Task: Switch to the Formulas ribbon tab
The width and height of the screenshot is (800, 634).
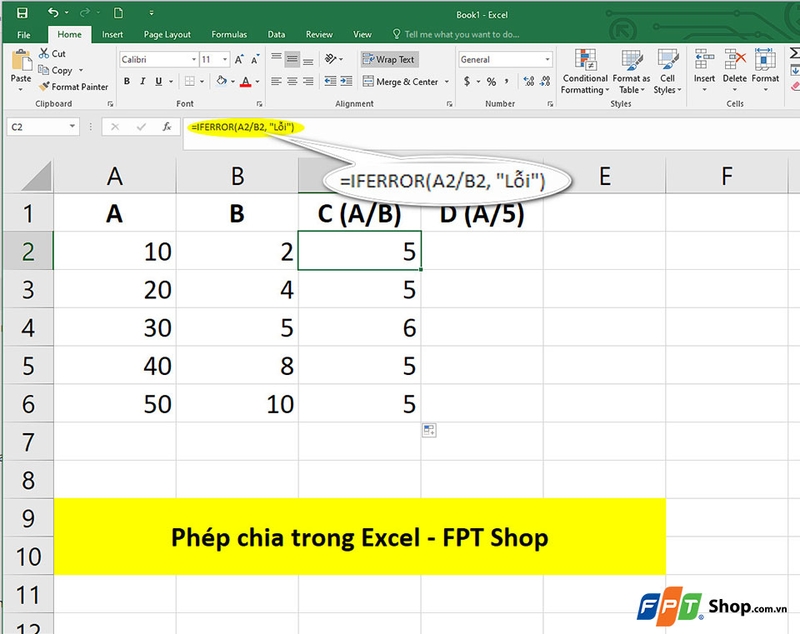Action: pos(229,34)
